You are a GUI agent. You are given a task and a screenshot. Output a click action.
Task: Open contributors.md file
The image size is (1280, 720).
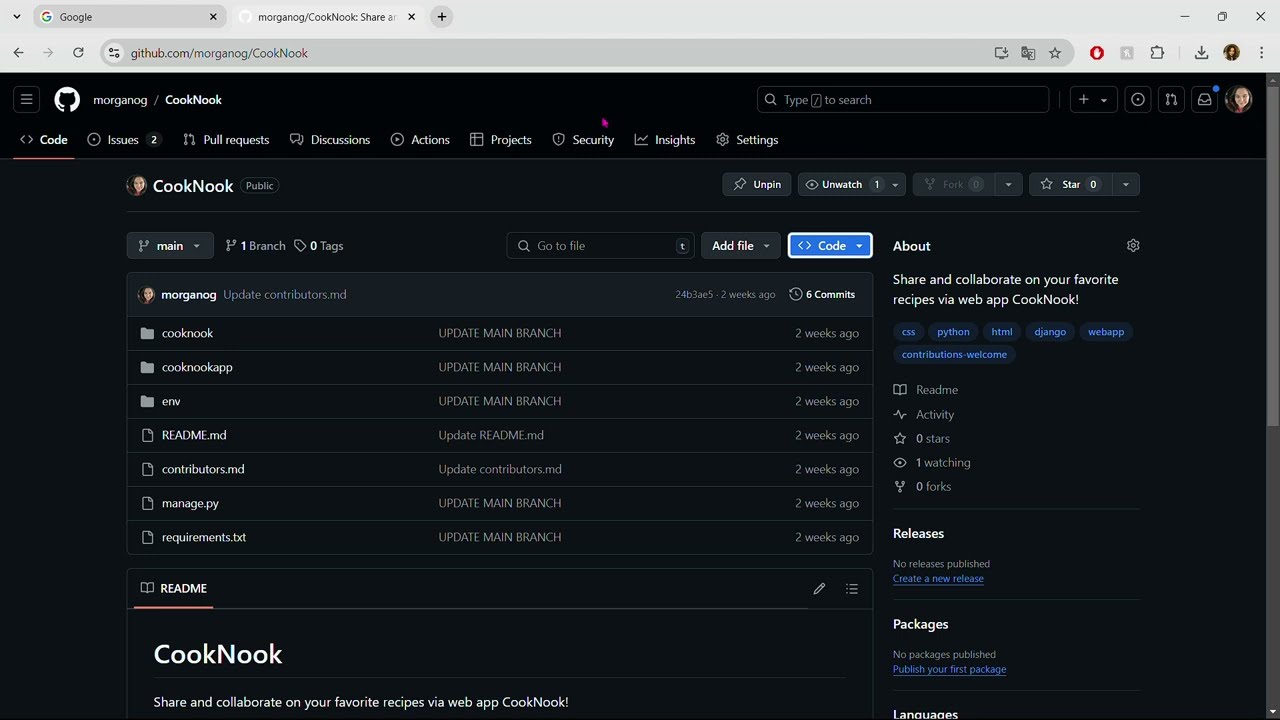(203, 469)
